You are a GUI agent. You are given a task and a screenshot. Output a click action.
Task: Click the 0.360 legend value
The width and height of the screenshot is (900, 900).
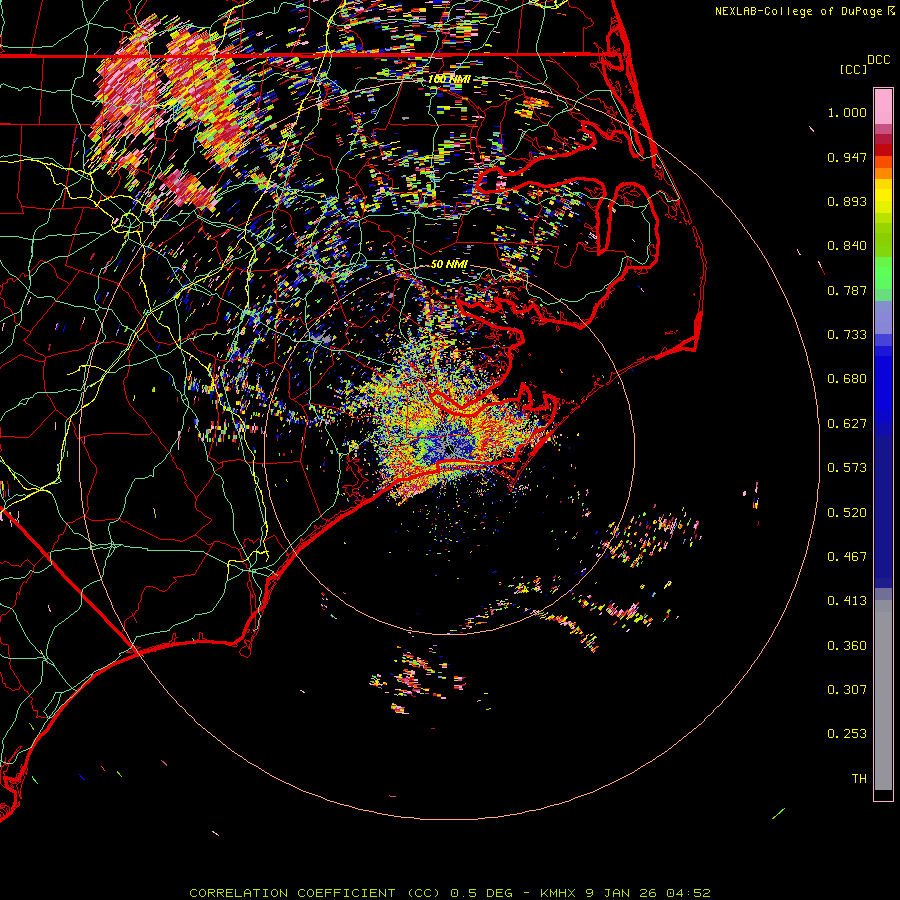pos(847,646)
